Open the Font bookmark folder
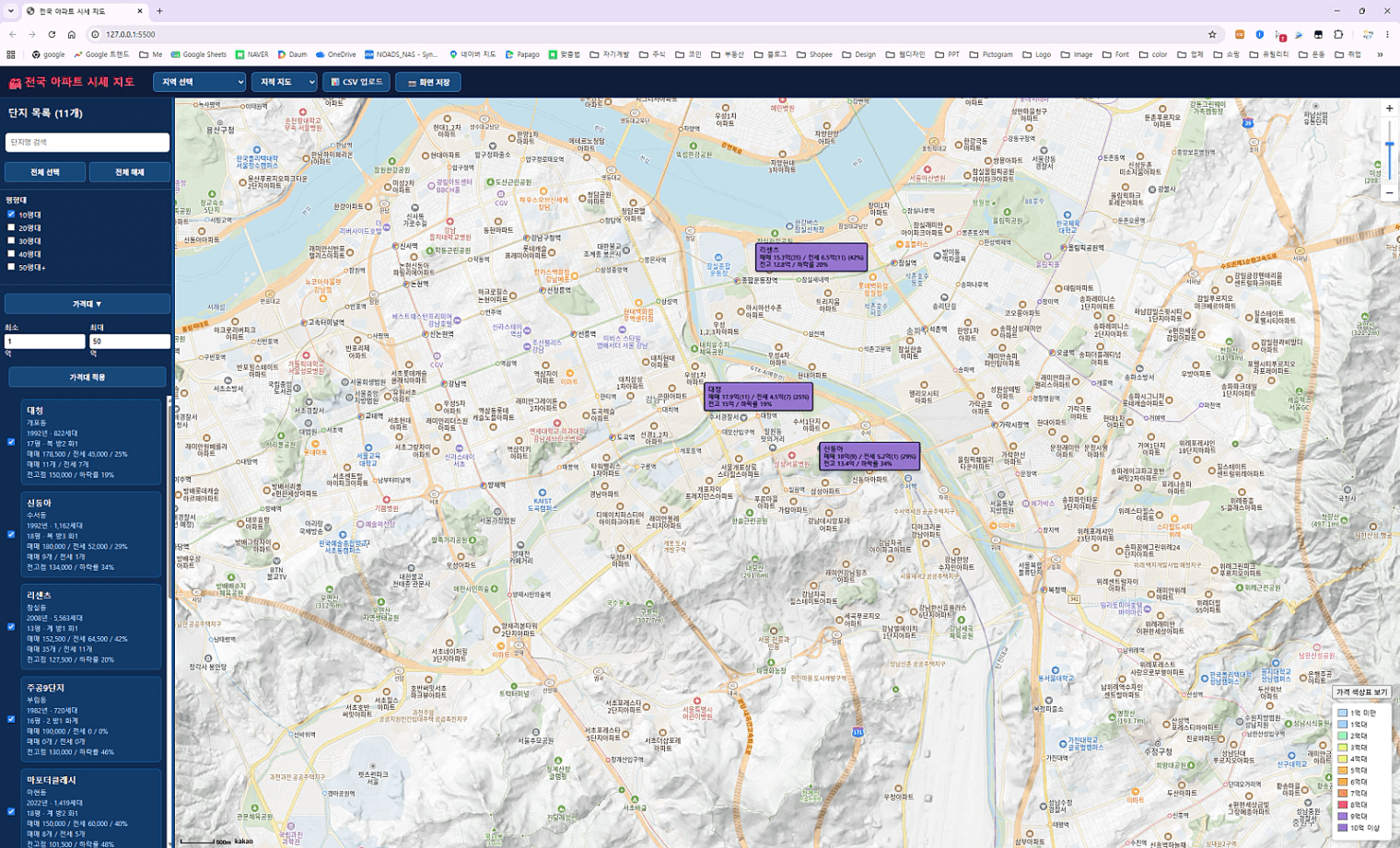Image resolution: width=1400 pixels, height=848 pixels. coord(1115,54)
